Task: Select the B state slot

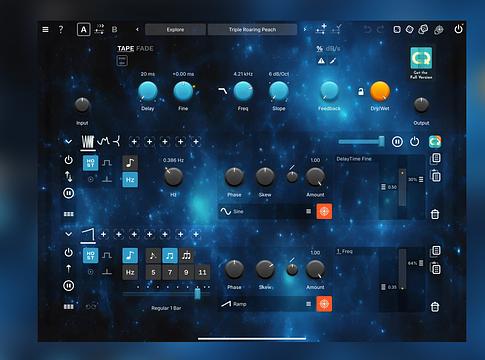Action: [114, 30]
